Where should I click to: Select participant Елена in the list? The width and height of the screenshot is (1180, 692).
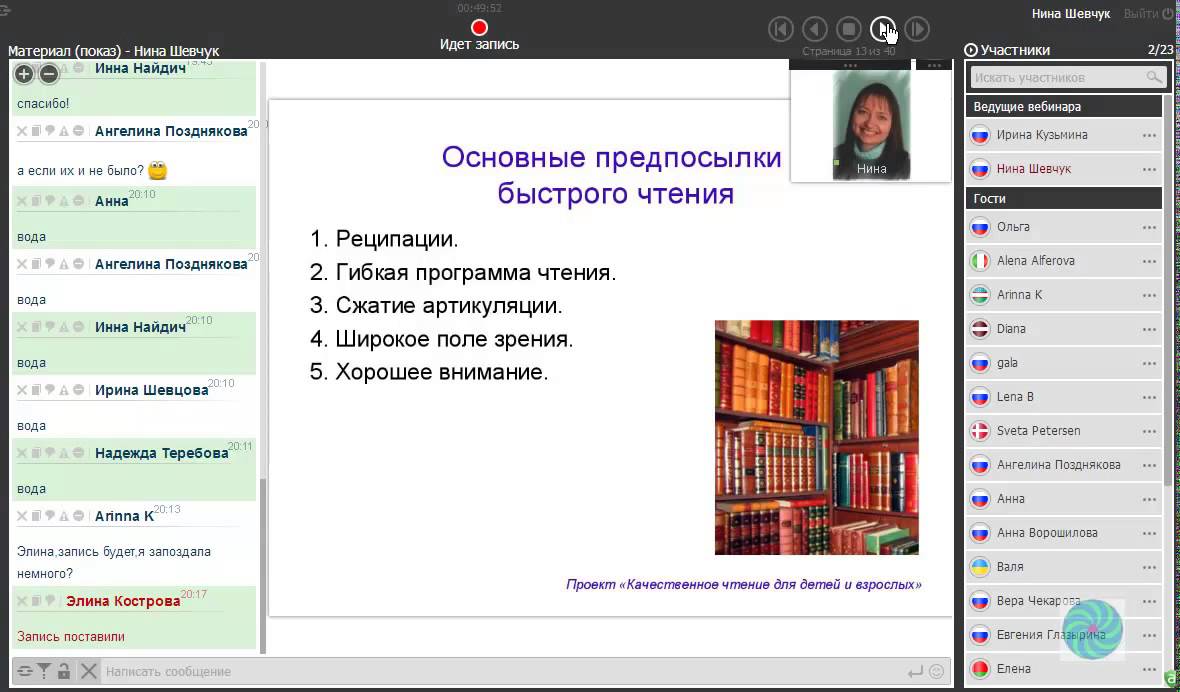(1063, 669)
